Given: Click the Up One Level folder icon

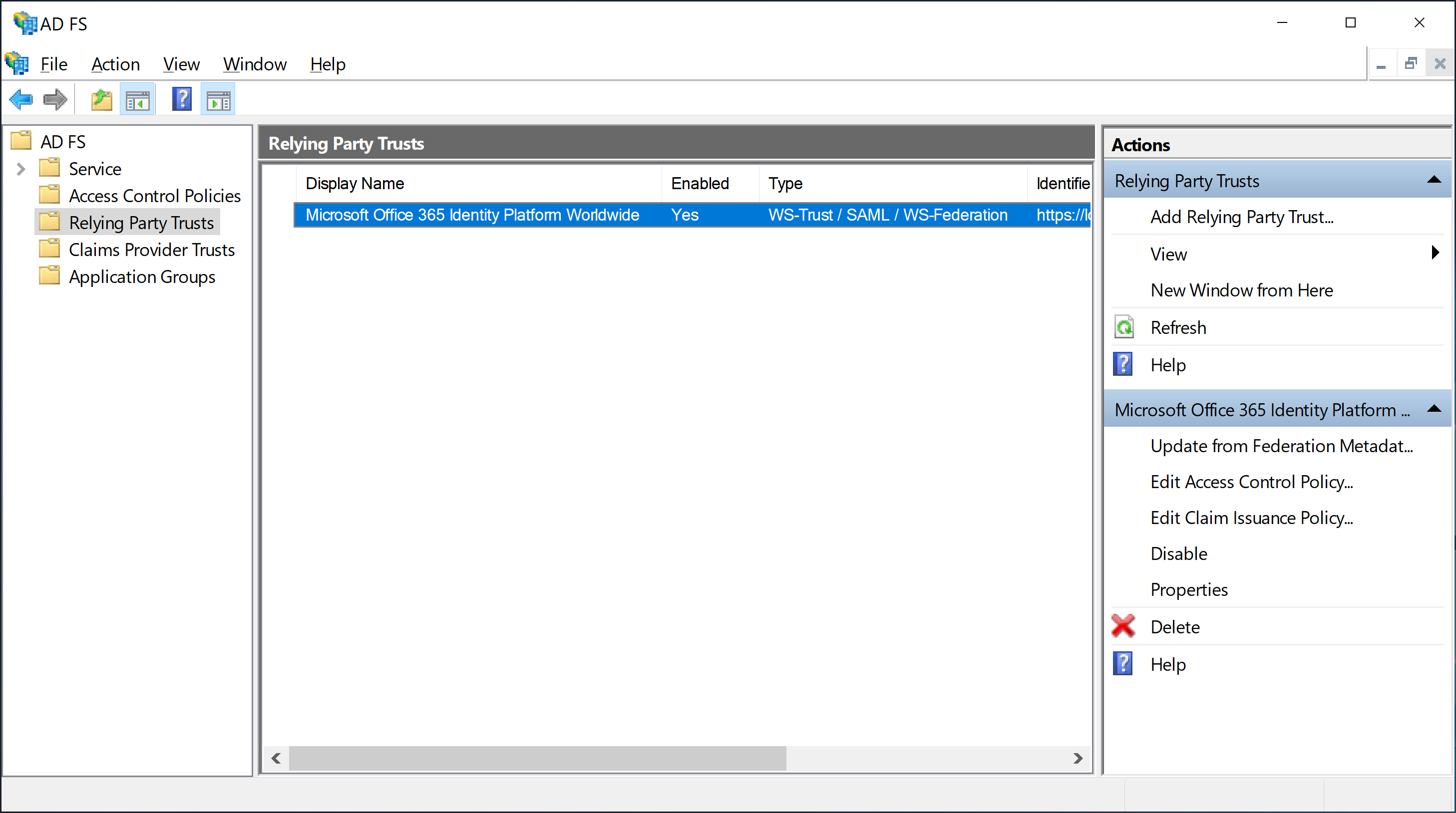Looking at the screenshot, I should (x=102, y=100).
